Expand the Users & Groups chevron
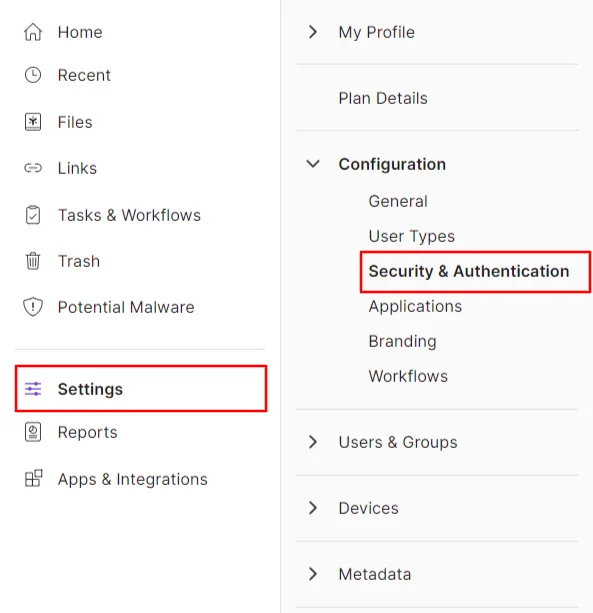This screenshot has width=593, height=613. click(313, 442)
